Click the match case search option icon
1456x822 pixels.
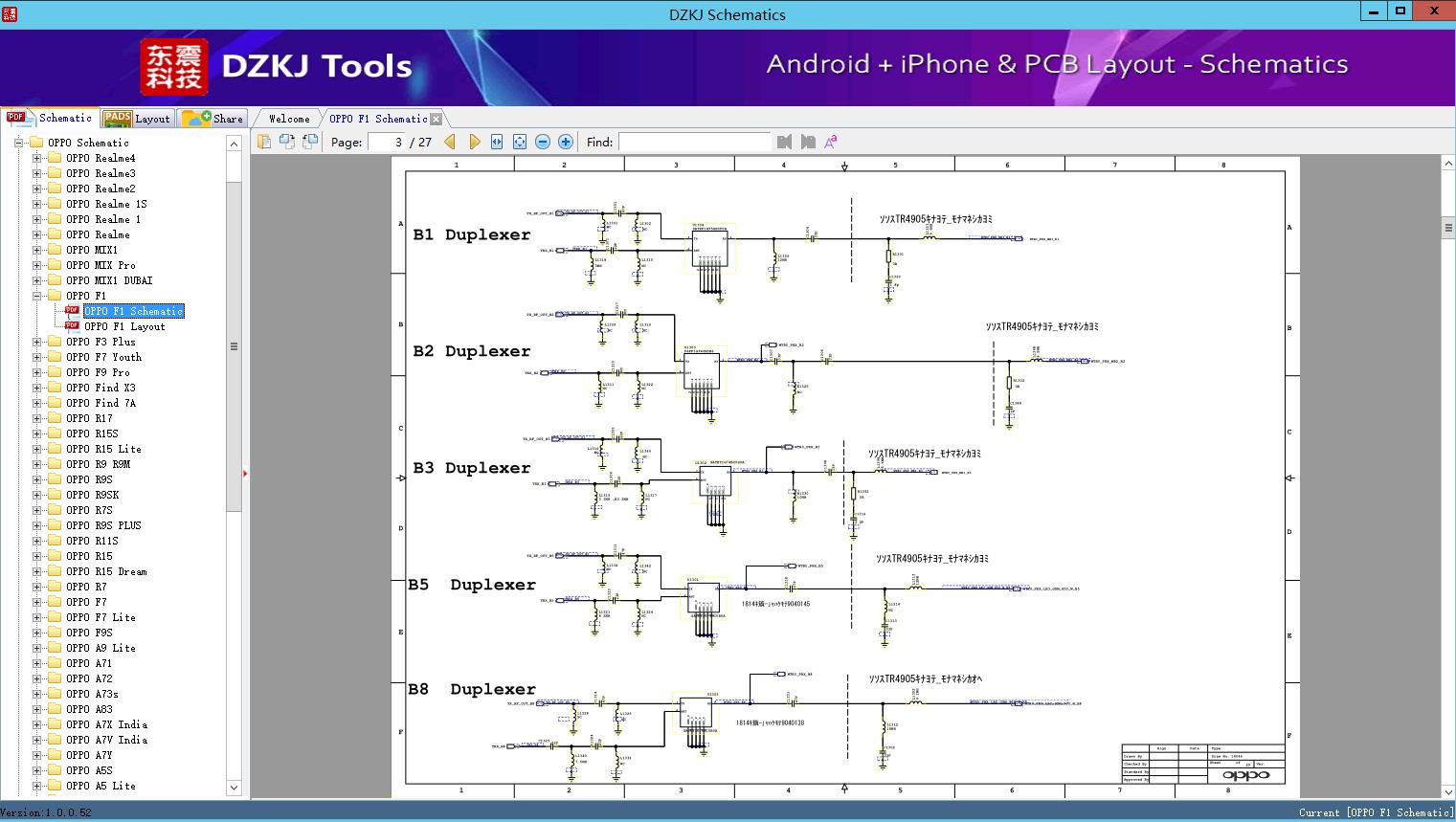pyautogui.click(x=831, y=142)
